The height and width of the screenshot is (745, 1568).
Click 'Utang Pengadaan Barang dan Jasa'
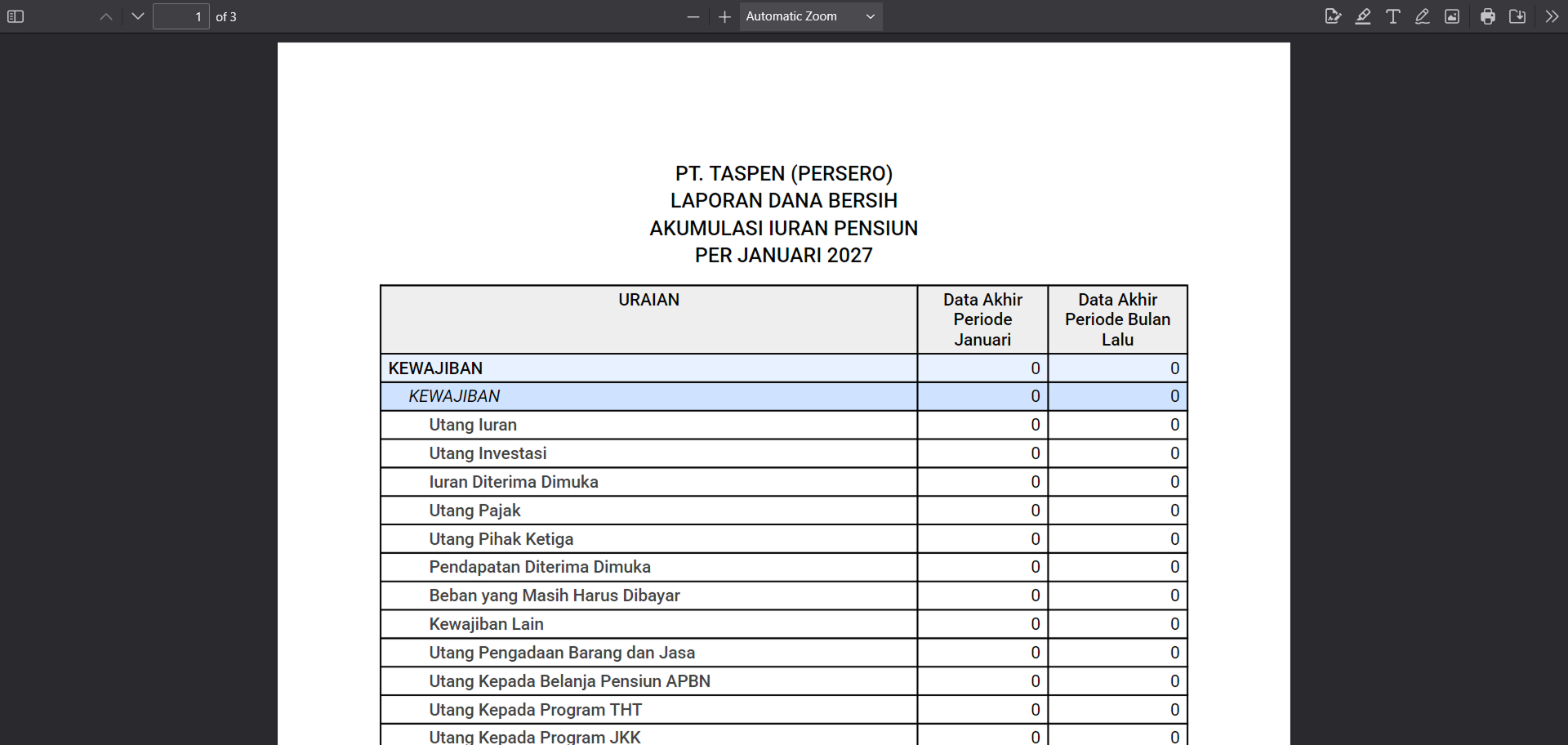click(x=562, y=653)
